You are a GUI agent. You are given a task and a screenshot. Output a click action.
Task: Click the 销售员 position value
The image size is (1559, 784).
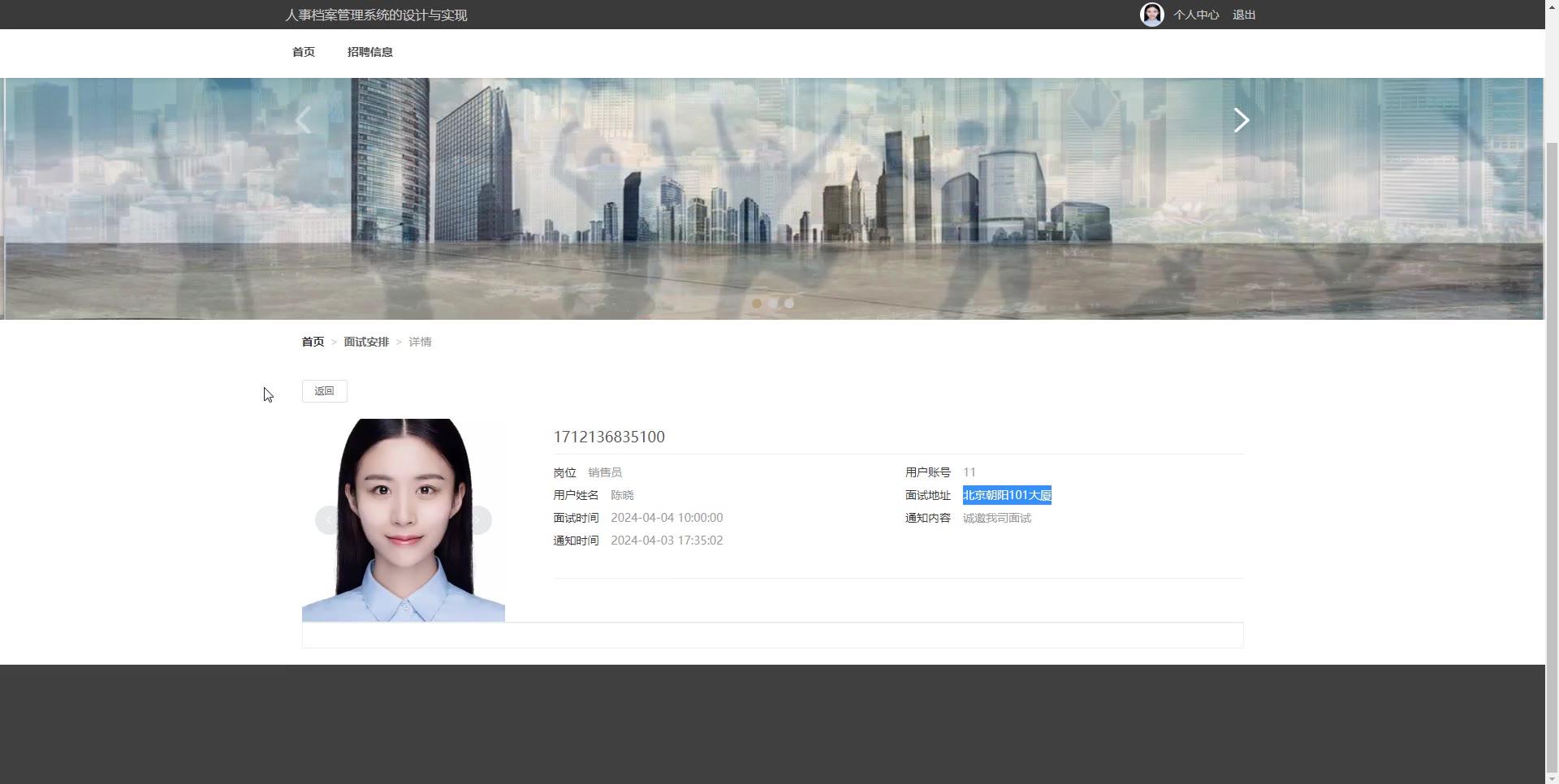coord(605,472)
